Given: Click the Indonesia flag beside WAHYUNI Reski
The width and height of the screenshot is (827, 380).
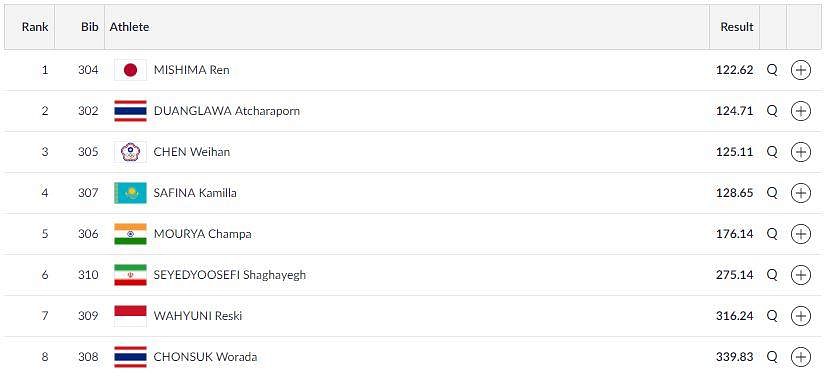Looking at the screenshot, I should tap(130, 316).
